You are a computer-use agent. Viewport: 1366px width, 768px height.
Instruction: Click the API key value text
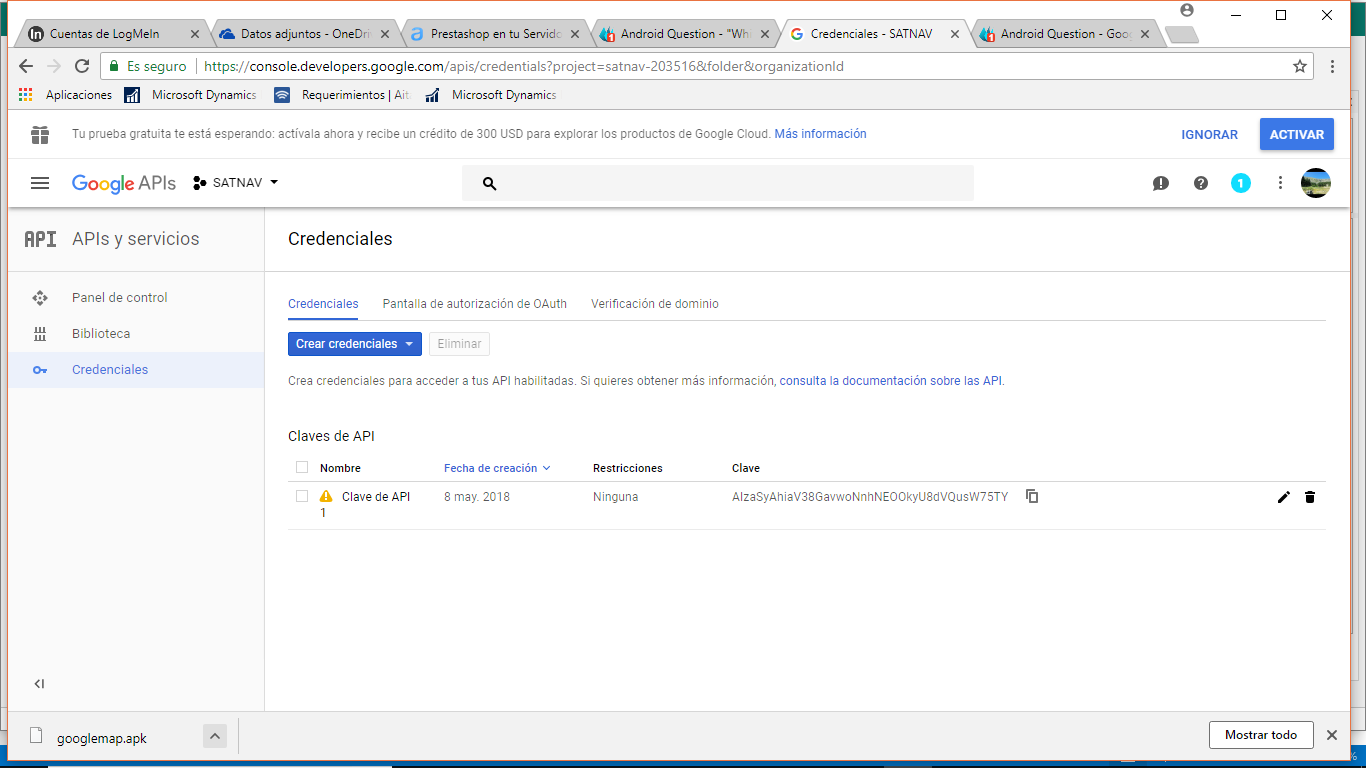tap(869, 497)
